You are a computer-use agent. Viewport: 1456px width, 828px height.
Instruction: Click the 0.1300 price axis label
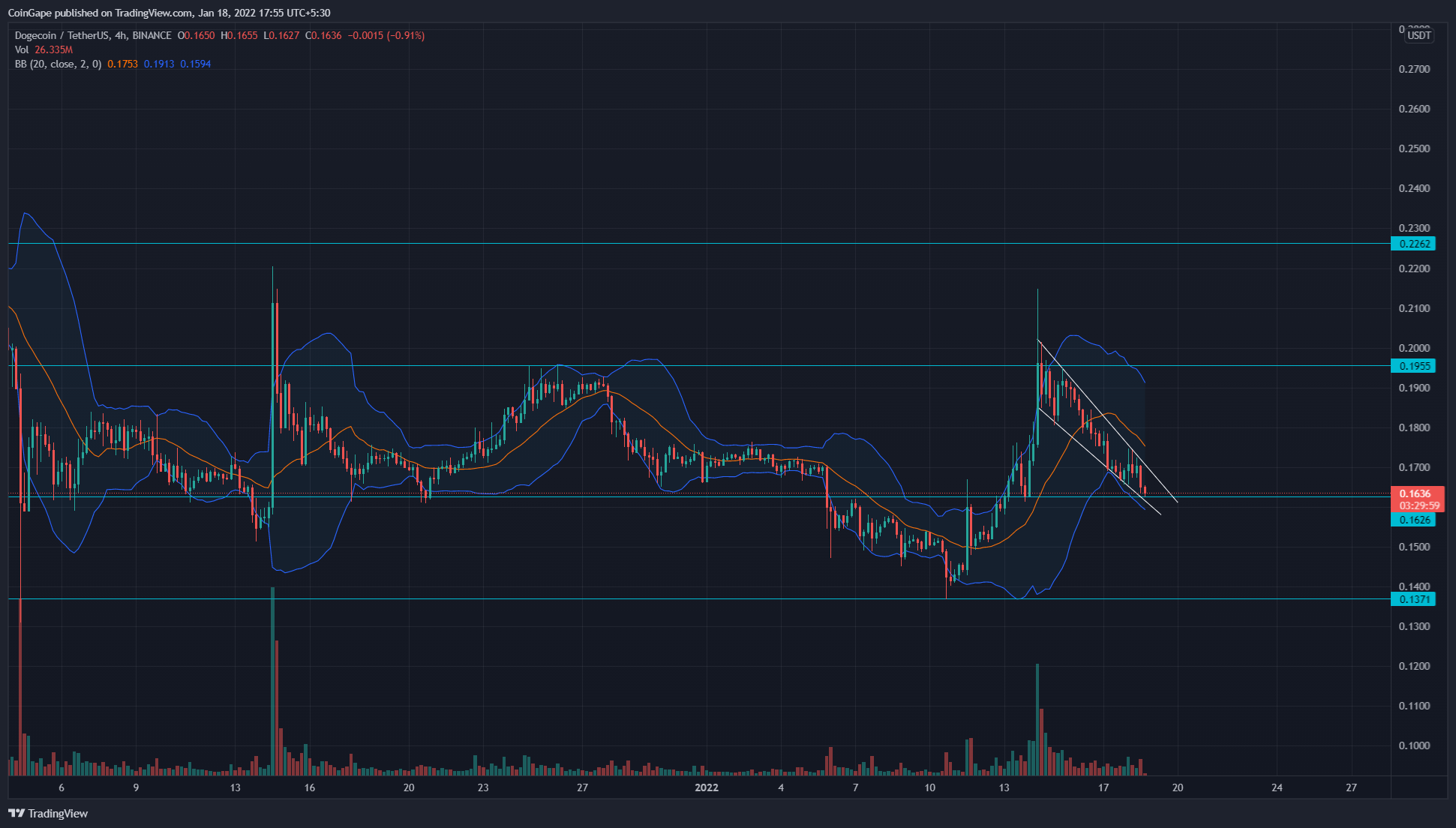click(1415, 626)
